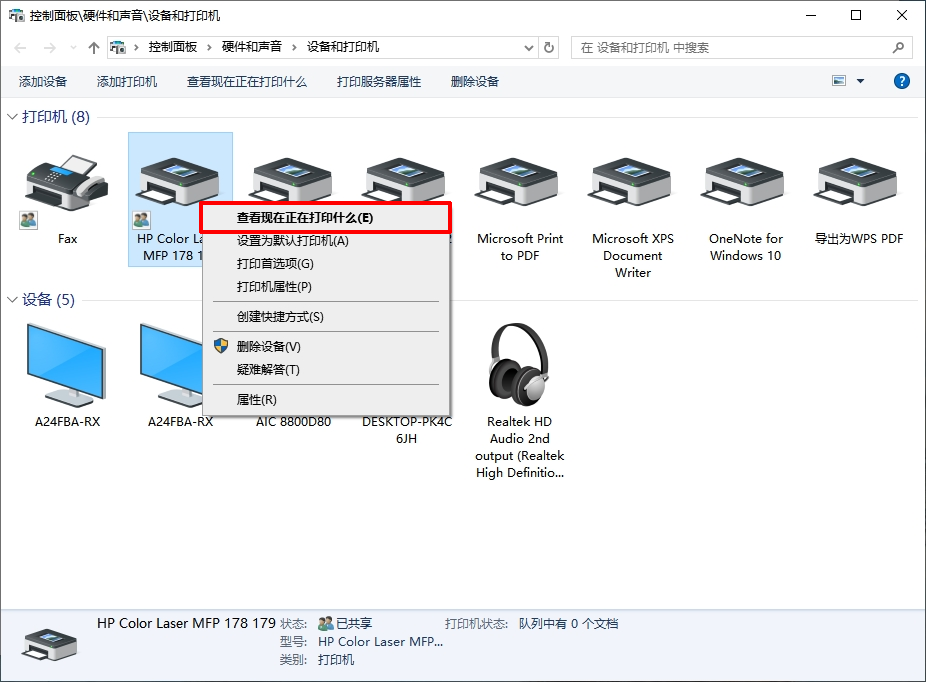Open the recent locations dropdown arrow
The height and width of the screenshot is (682, 926).
pyautogui.click(x=73, y=47)
